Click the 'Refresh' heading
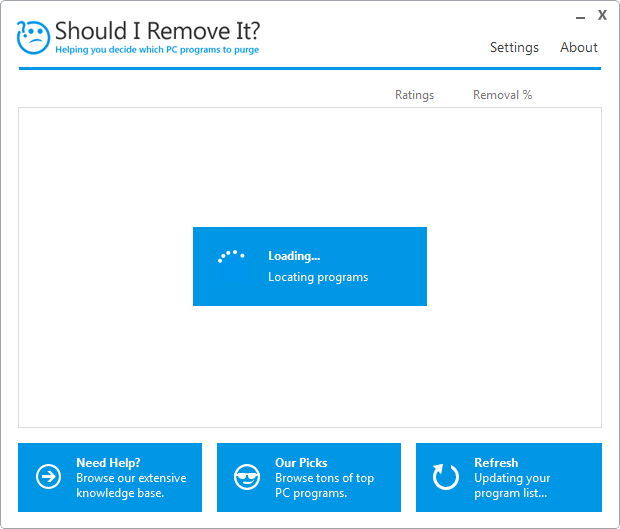620x529 pixels. (496, 463)
